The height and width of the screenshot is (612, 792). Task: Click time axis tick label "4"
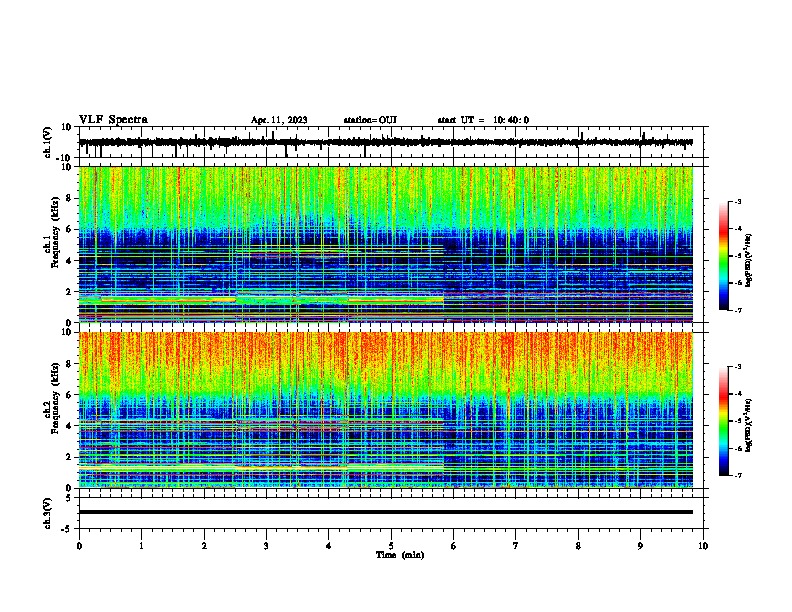click(x=329, y=546)
